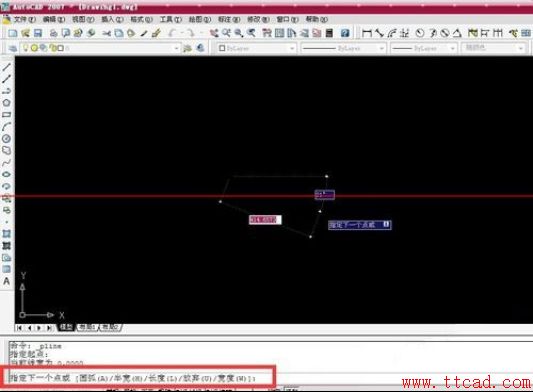Select the Spline curve tool

[x=6, y=163]
